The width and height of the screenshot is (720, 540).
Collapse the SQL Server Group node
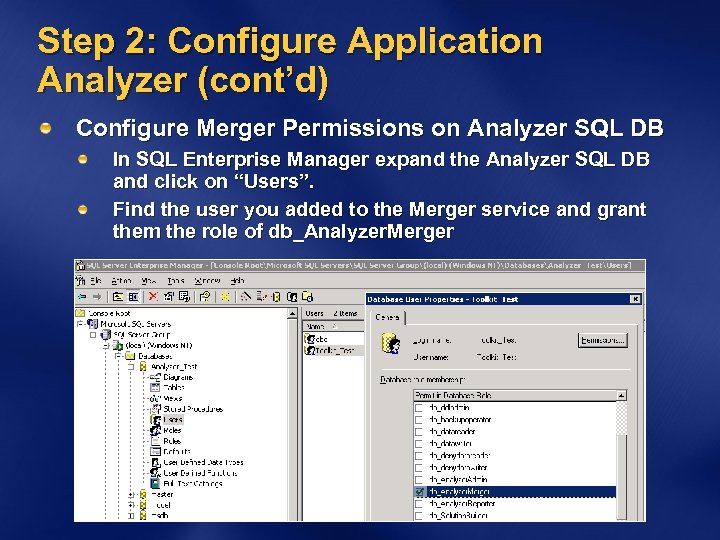coord(93,335)
